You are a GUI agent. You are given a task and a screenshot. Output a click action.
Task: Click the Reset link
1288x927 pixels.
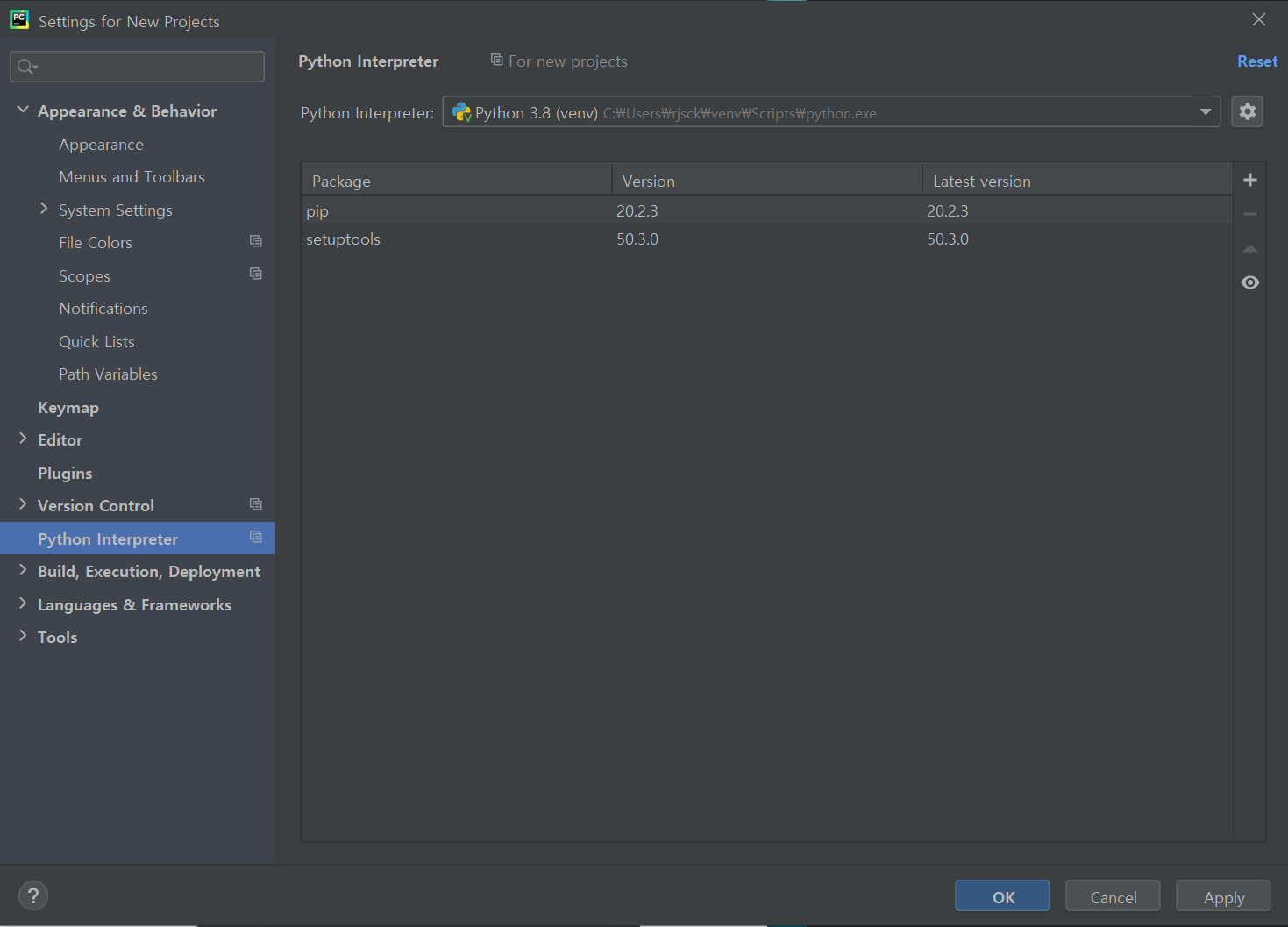[1257, 61]
